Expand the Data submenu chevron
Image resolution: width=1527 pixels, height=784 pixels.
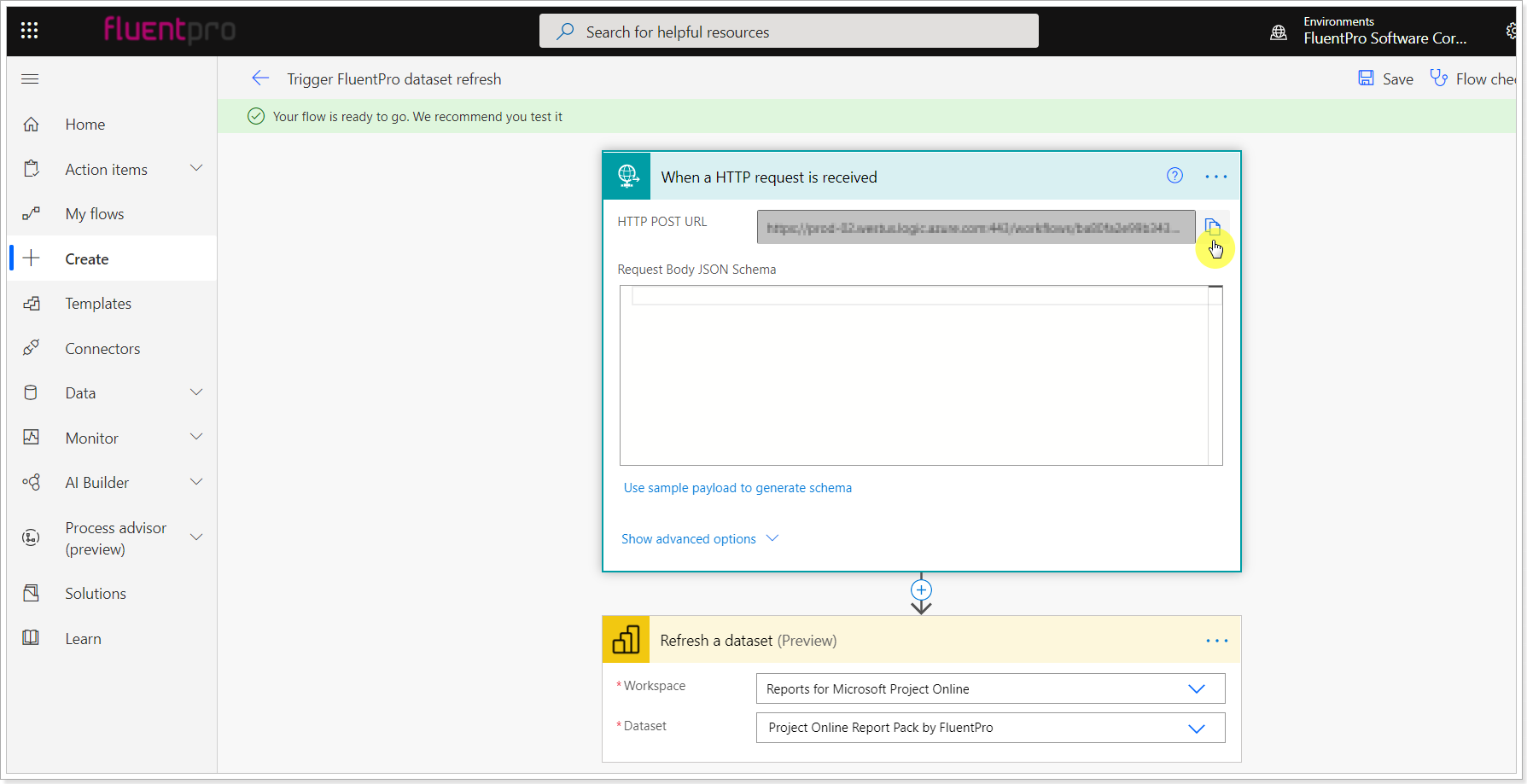click(196, 392)
